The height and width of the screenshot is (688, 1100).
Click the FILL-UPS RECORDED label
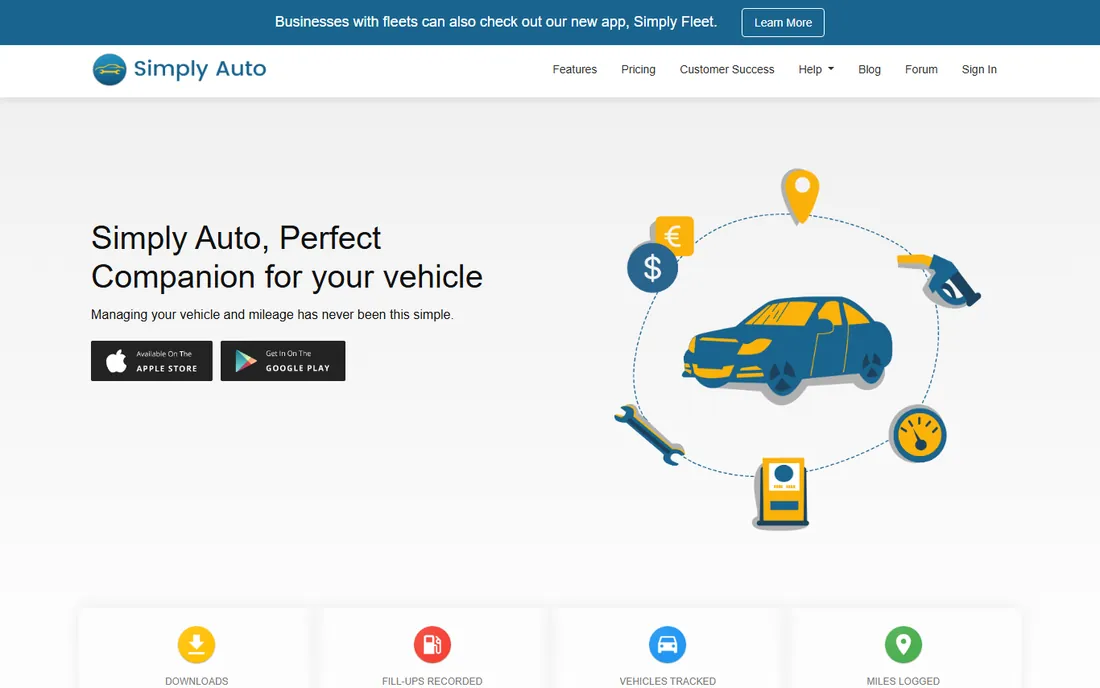pyautogui.click(x=432, y=681)
